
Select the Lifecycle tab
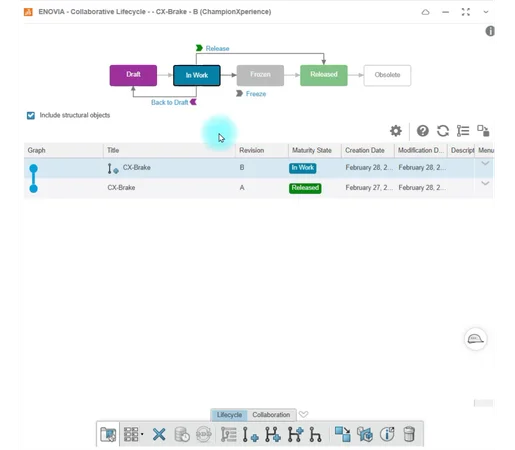229,415
